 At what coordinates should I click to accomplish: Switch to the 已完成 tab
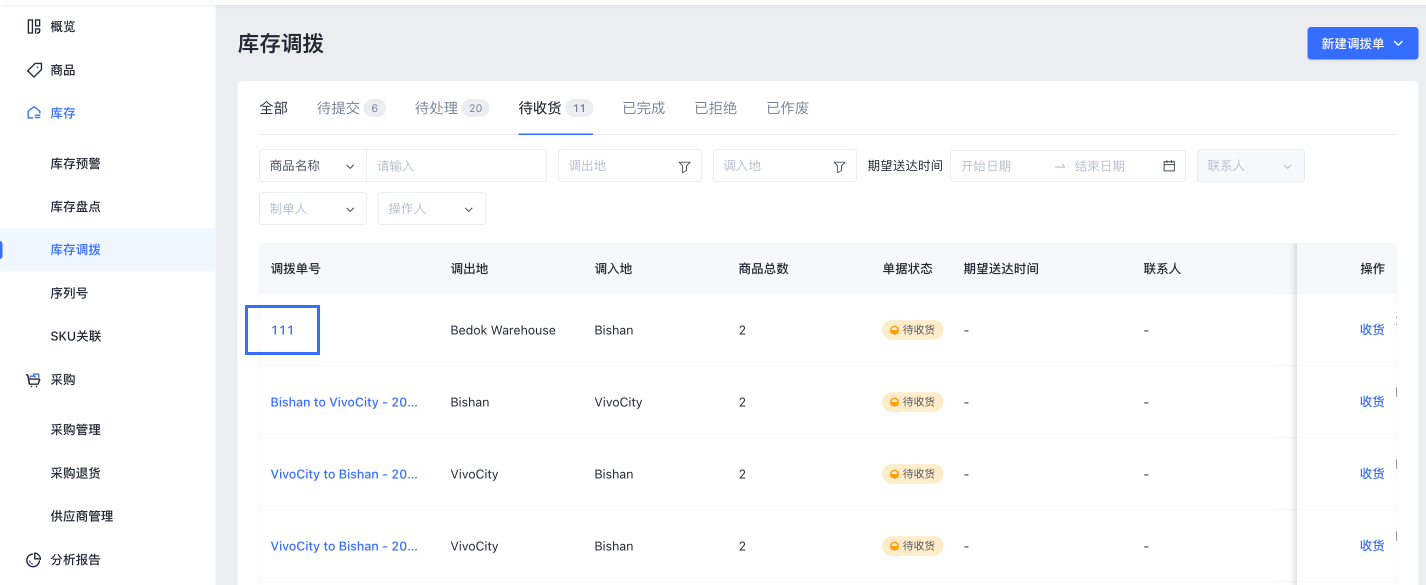pos(644,108)
